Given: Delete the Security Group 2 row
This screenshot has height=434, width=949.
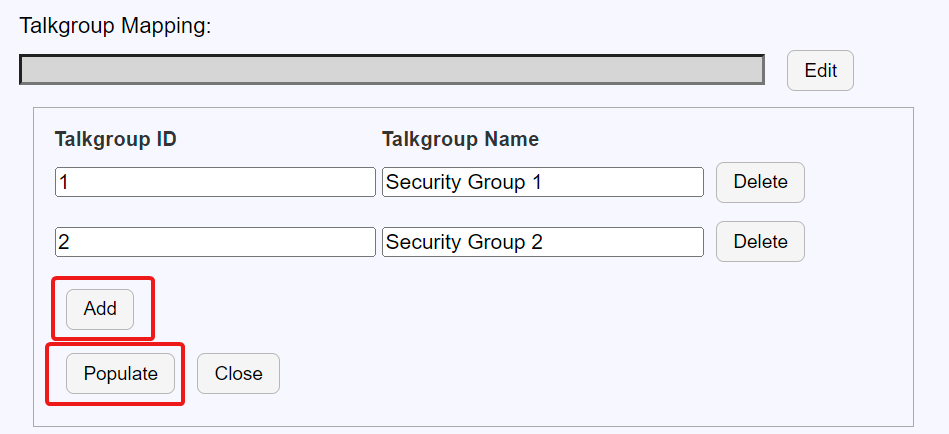Looking at the screenshot, I should click(760, 242).
